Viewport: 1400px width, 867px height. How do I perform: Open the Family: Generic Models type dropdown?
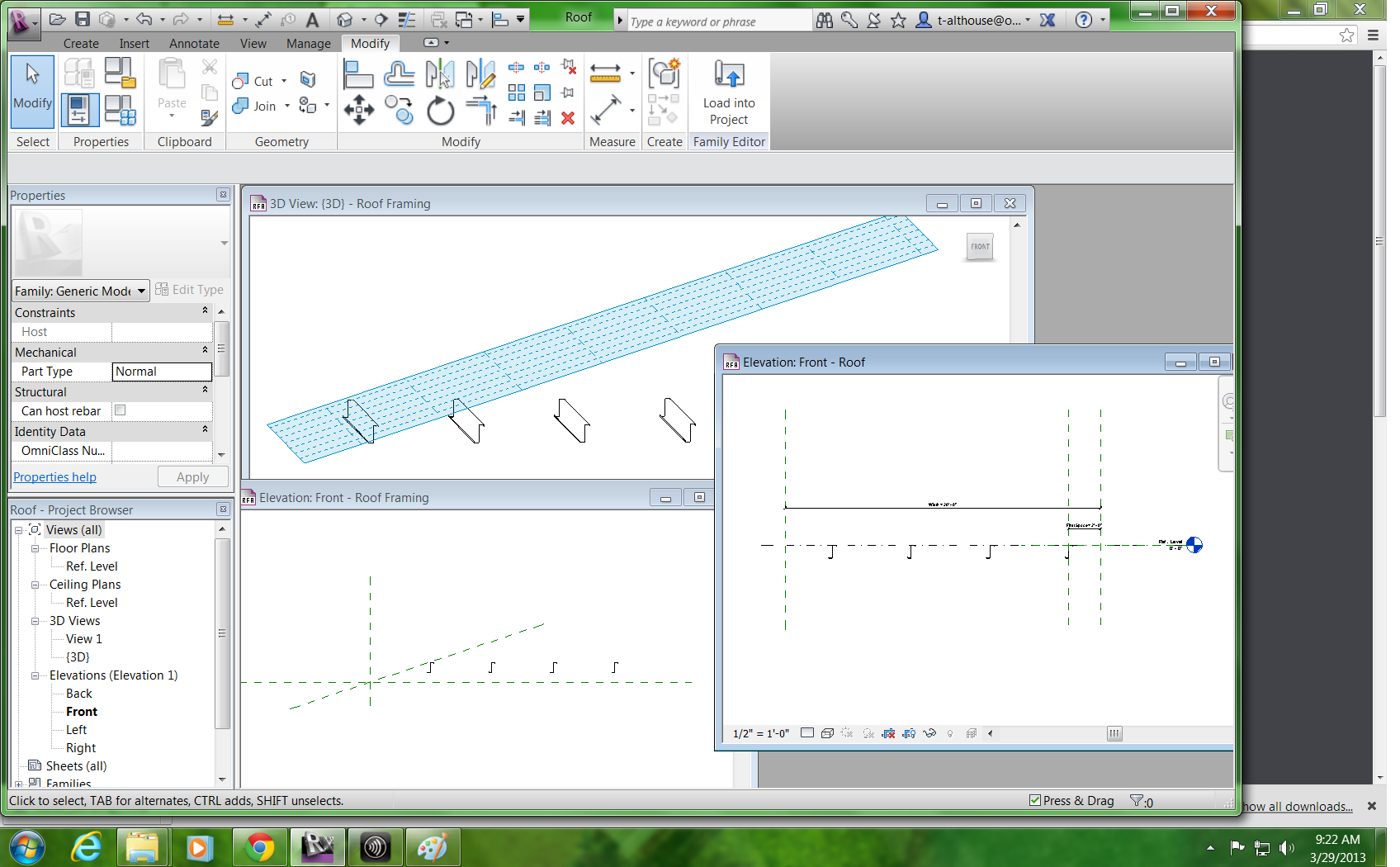(x=141, y=291)
